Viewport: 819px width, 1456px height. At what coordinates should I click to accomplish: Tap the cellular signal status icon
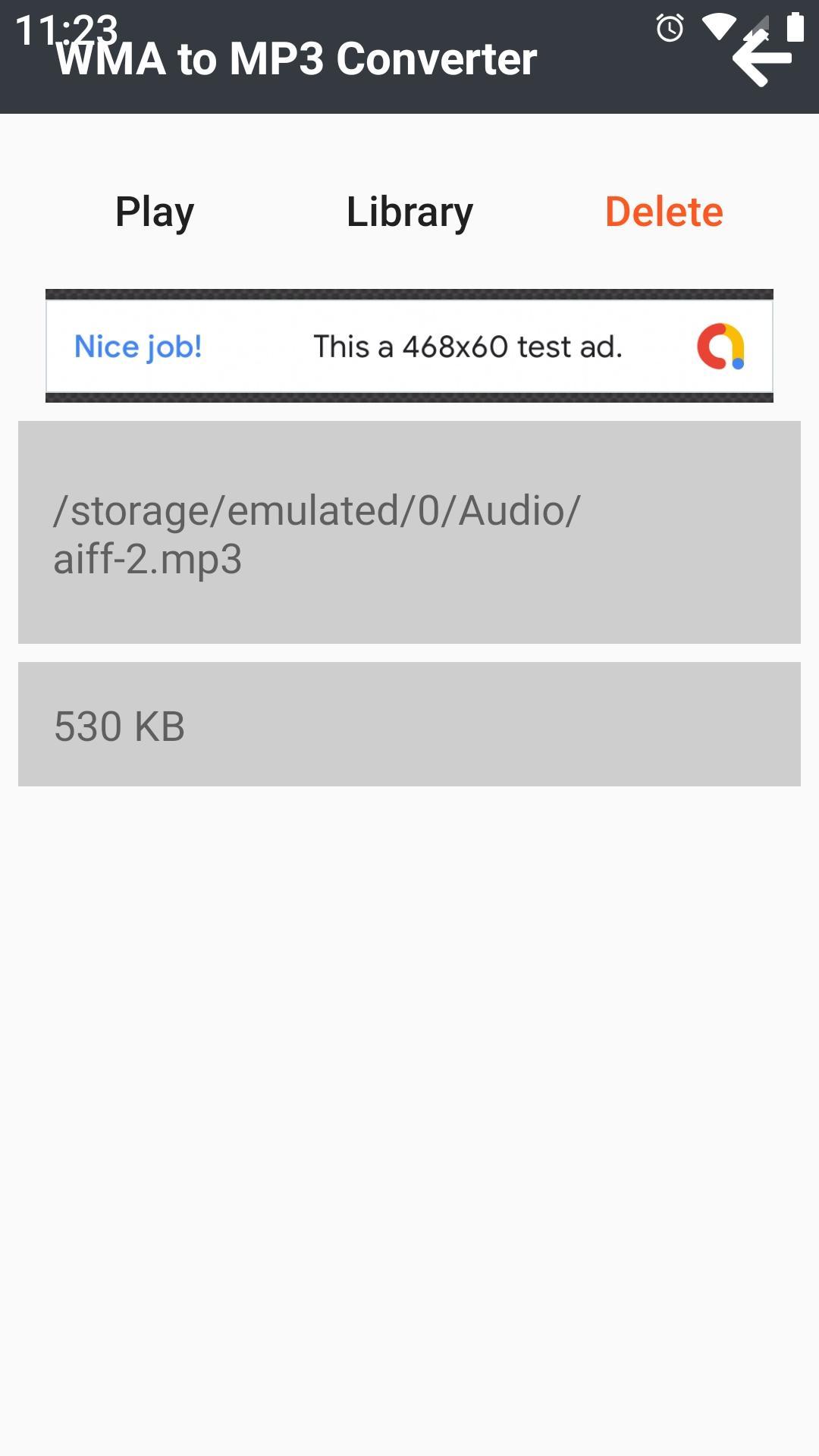point(757,27)
